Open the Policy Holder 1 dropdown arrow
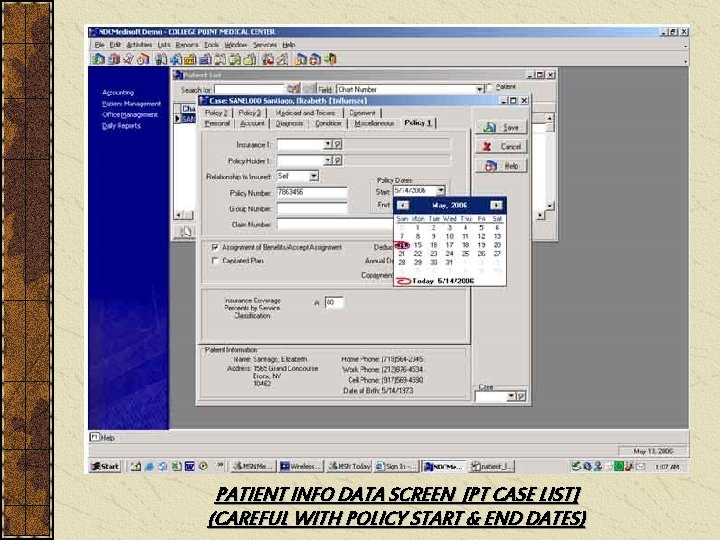 pyautogui.click(x=327, y=160)
